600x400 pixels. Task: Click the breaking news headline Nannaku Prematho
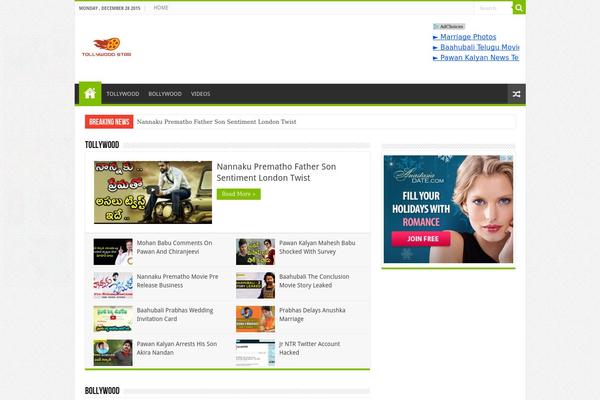pos(217,122)
